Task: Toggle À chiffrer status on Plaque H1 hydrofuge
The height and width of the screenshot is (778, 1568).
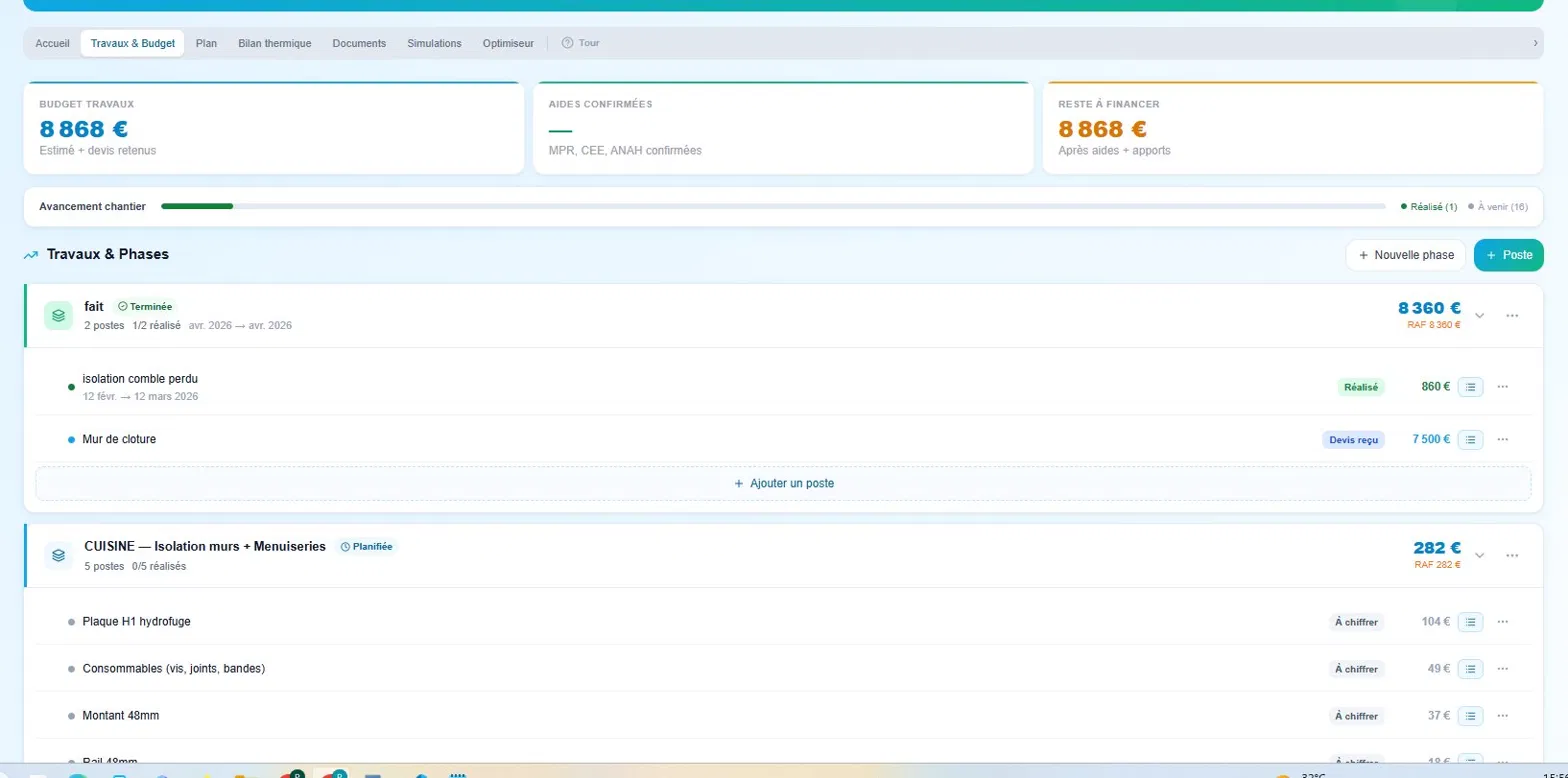Action: tap(1357, 622)
